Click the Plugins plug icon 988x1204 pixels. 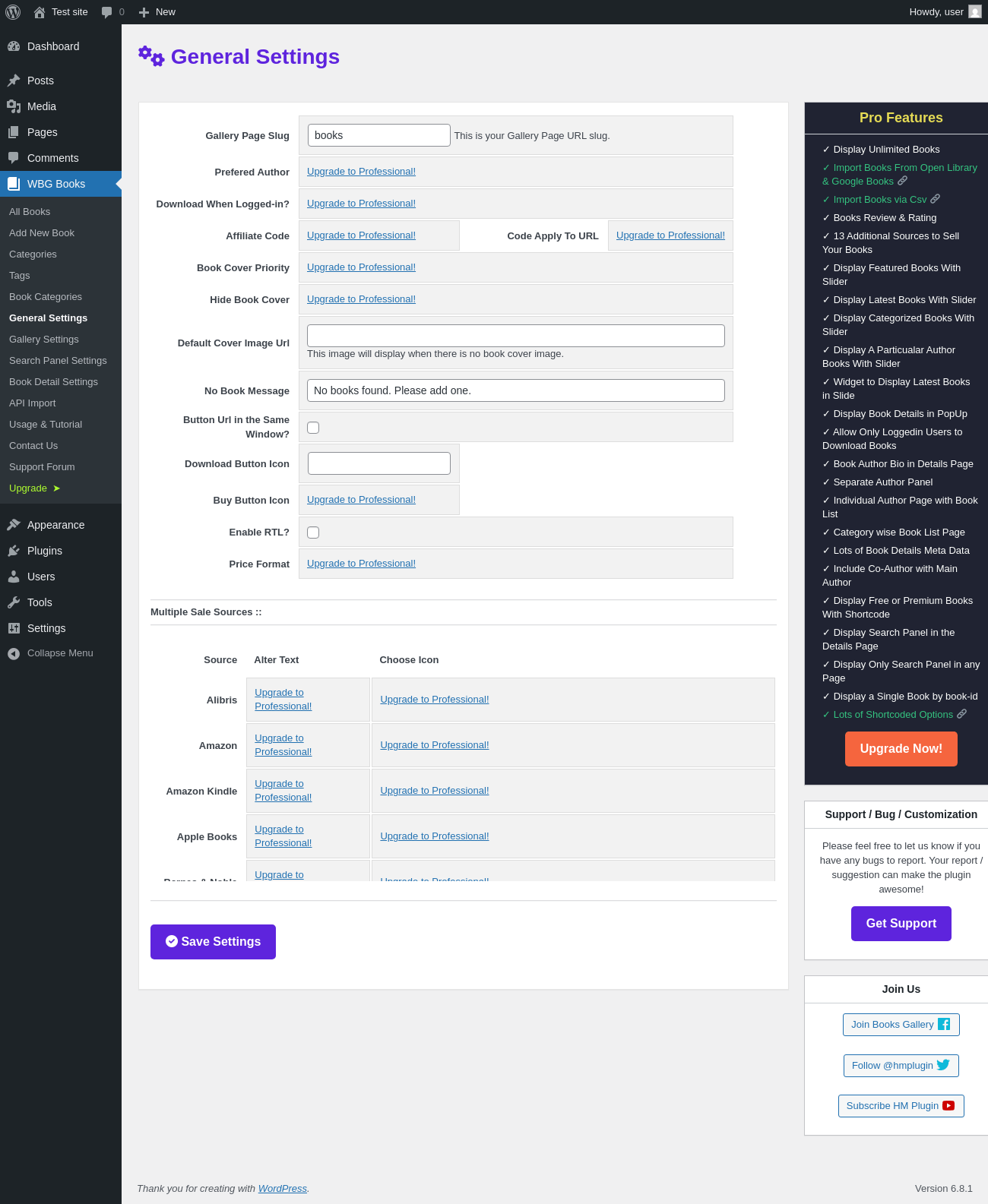14,551
